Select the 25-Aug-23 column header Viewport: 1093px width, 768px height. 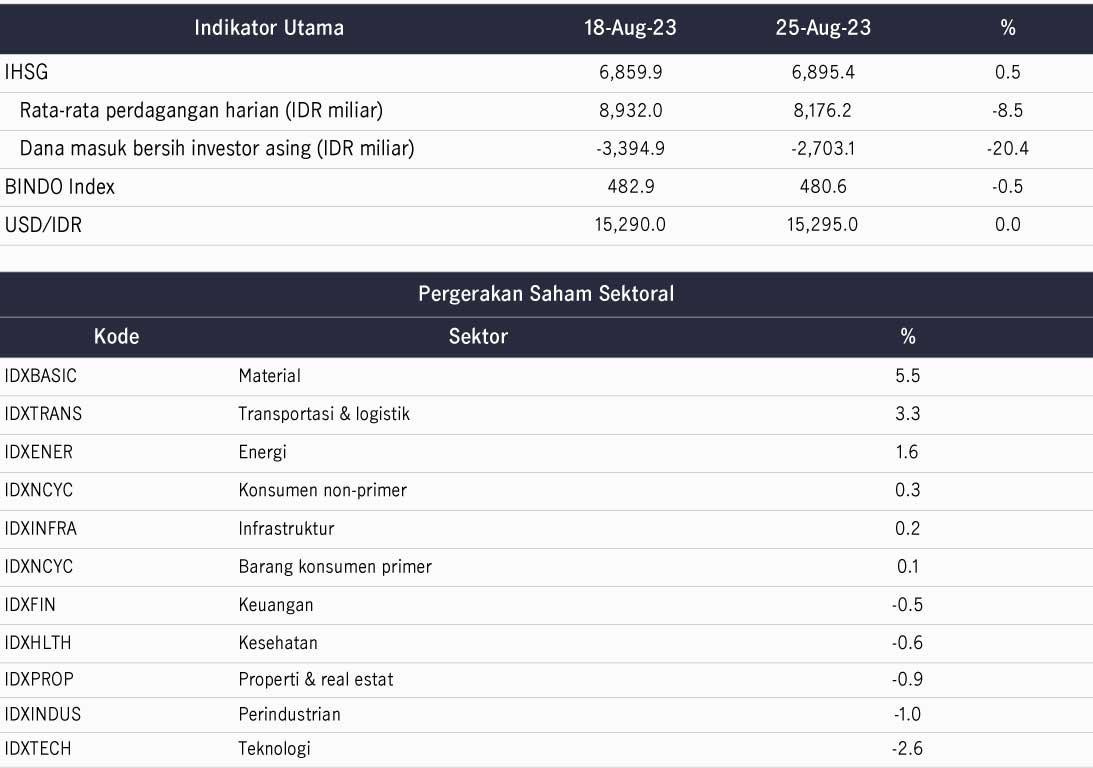(823, 28)
